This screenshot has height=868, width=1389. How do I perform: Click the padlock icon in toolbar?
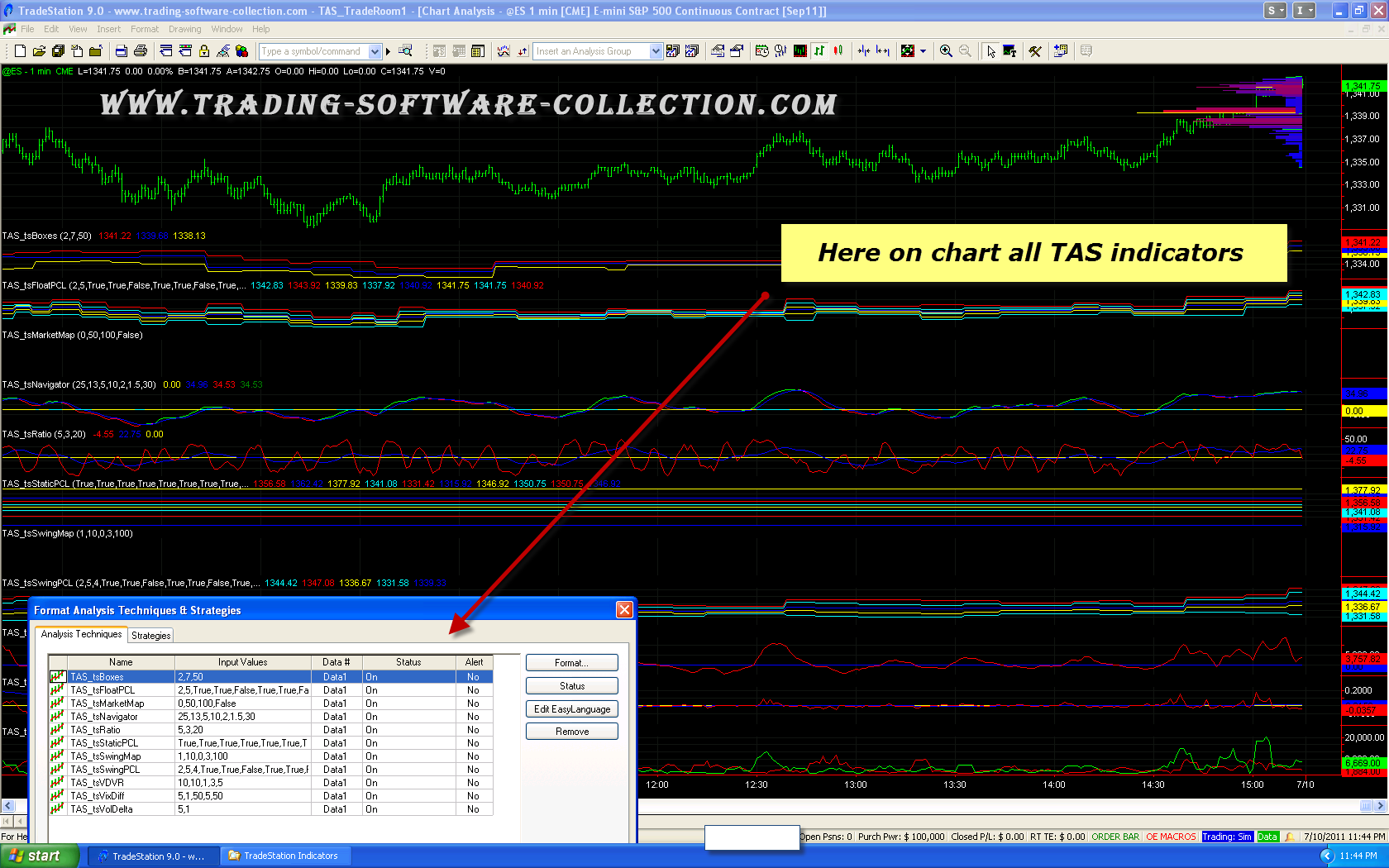tap(204, 51)
